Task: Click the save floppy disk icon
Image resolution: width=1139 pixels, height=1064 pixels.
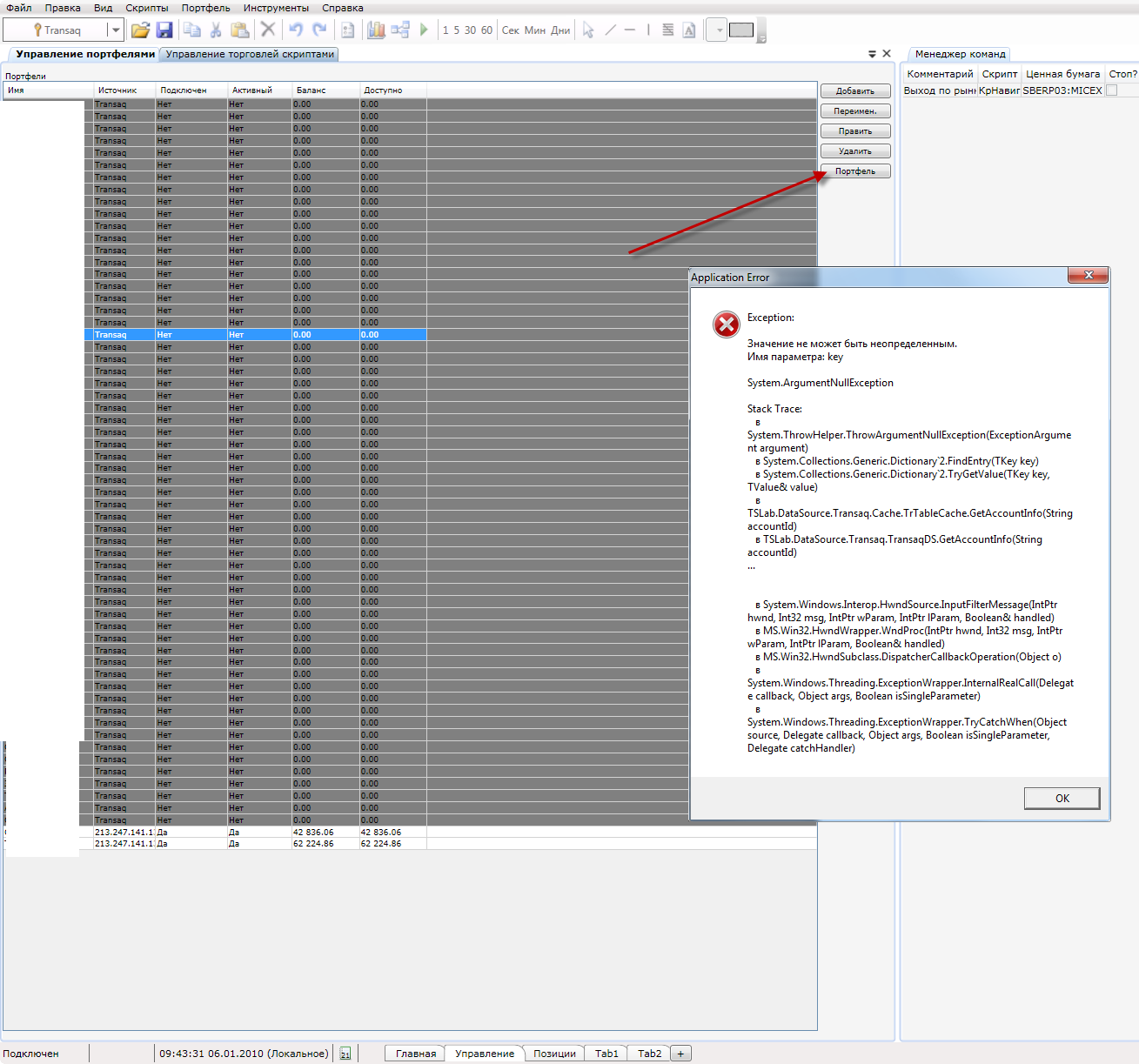Action: tap(164, 30)
